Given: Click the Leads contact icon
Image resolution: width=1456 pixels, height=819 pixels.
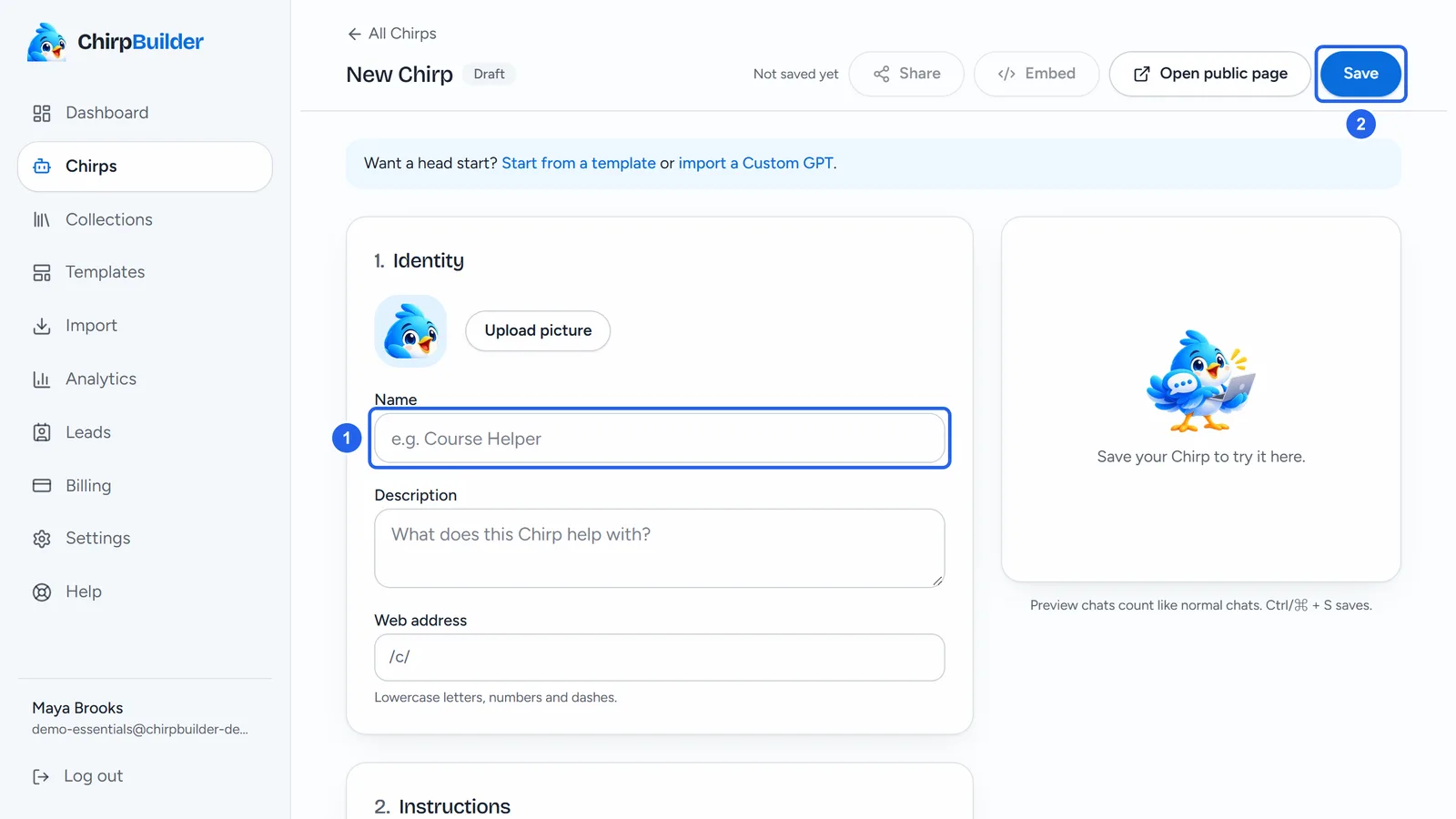Looking at the screenshot, I should click(42, 432).
